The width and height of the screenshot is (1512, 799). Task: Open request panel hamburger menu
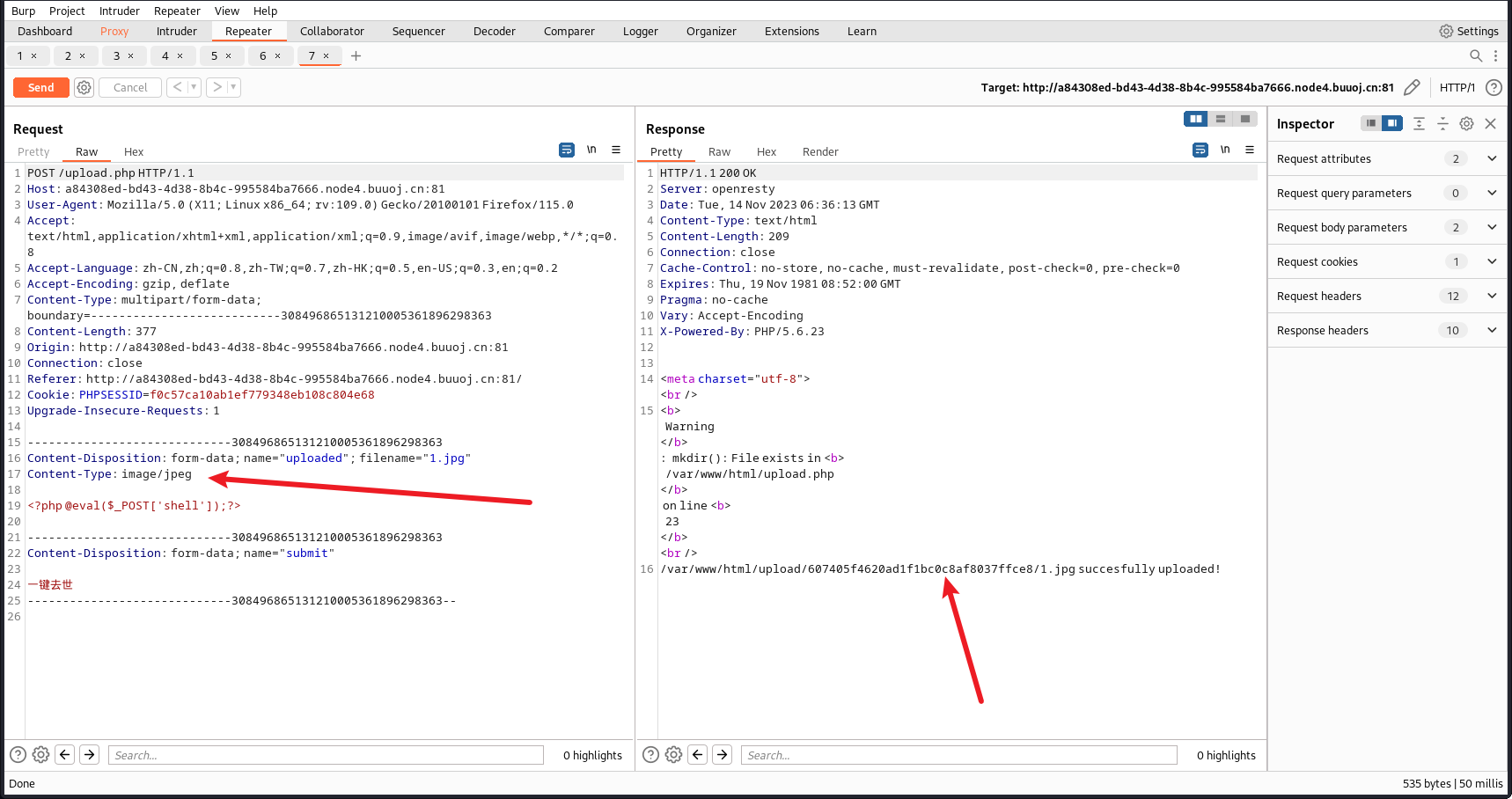pos(616,150)
